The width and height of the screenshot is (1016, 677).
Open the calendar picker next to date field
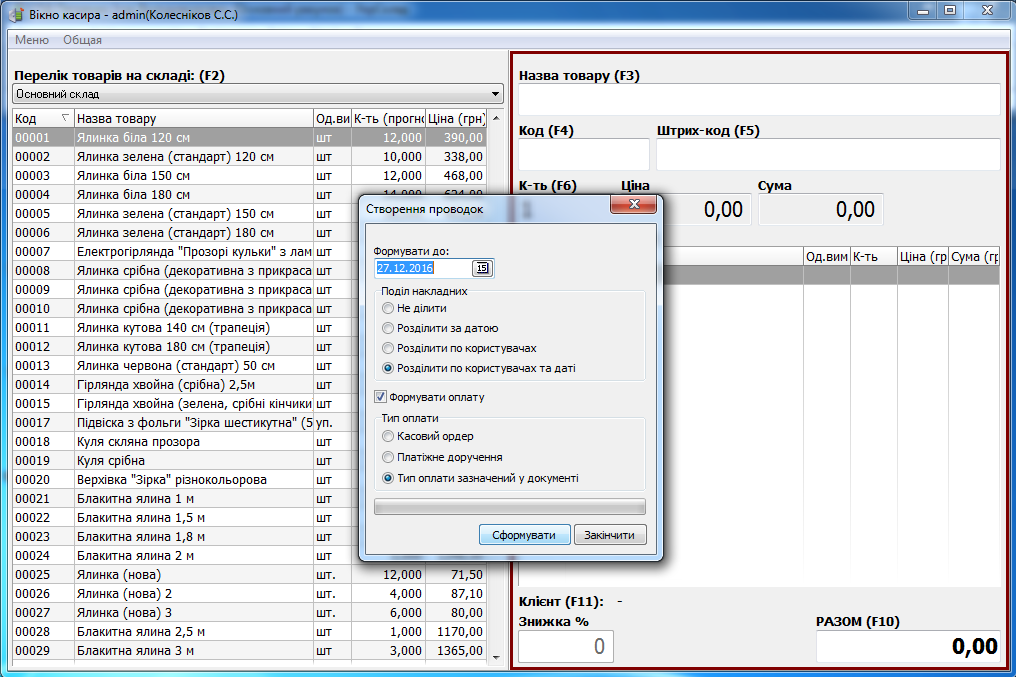coord(483,268)
